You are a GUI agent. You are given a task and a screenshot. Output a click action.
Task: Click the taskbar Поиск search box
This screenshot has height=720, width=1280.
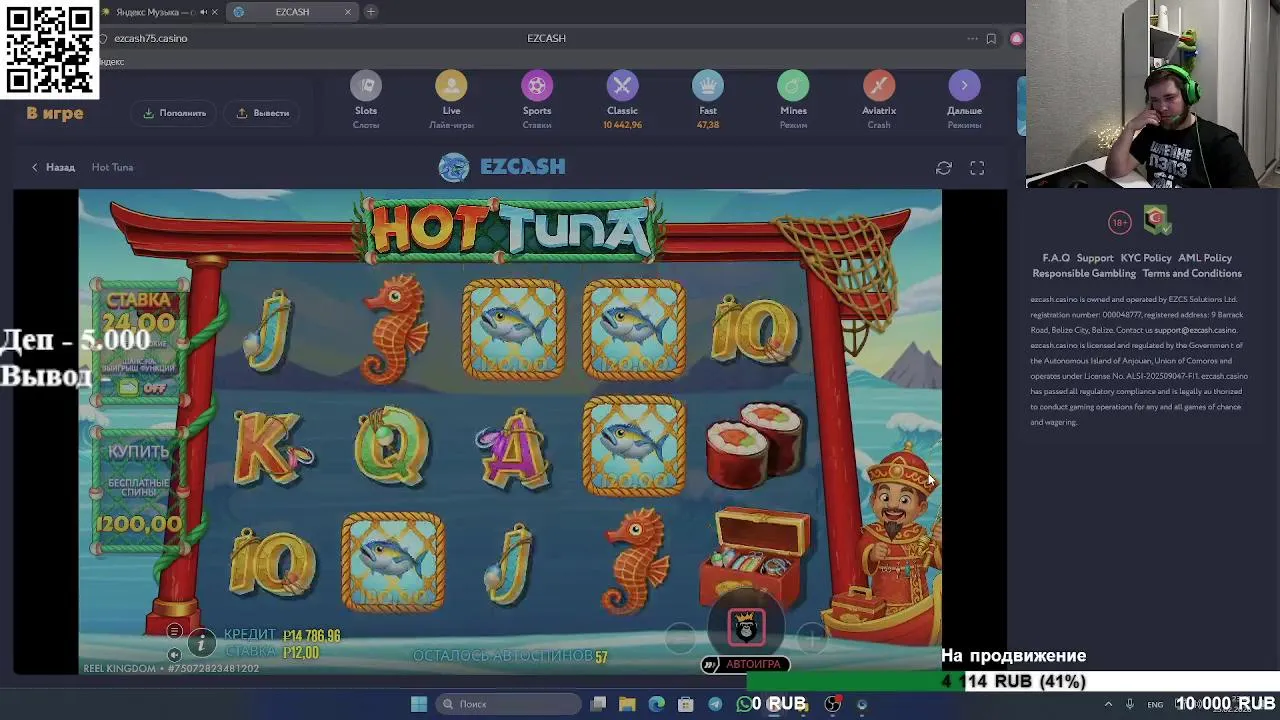pos(507,704)
